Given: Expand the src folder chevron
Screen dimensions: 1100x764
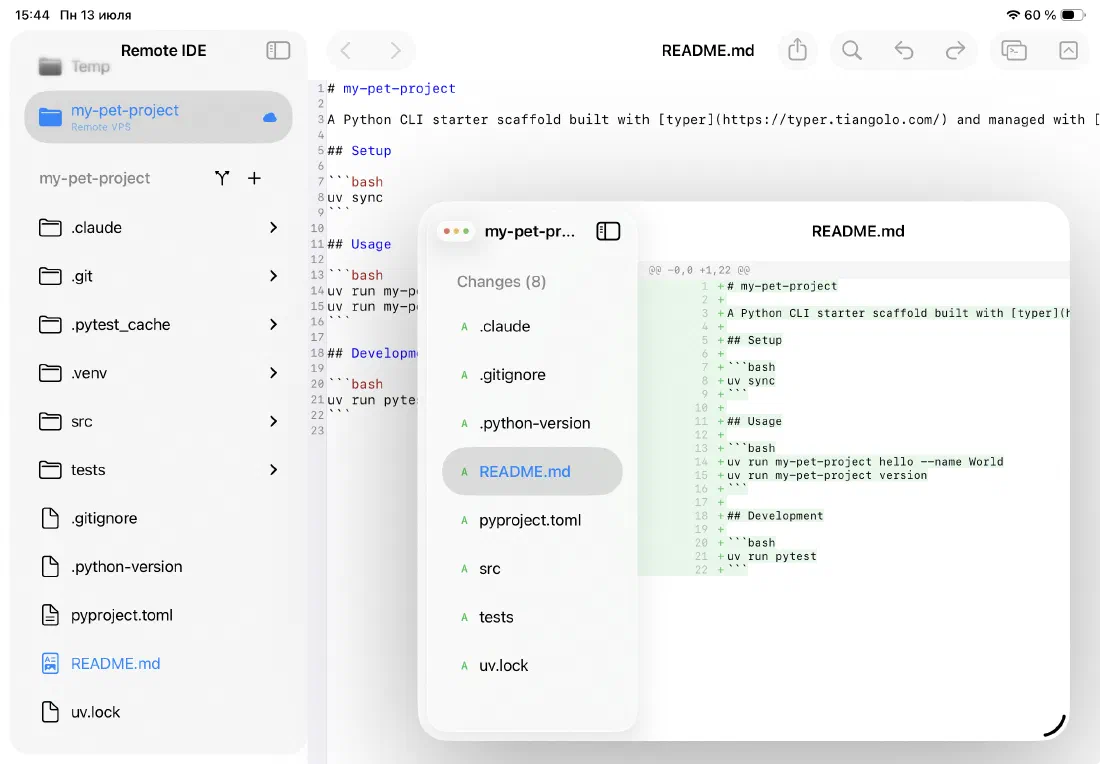Looking at the screenshot, I should pos(274,421).
